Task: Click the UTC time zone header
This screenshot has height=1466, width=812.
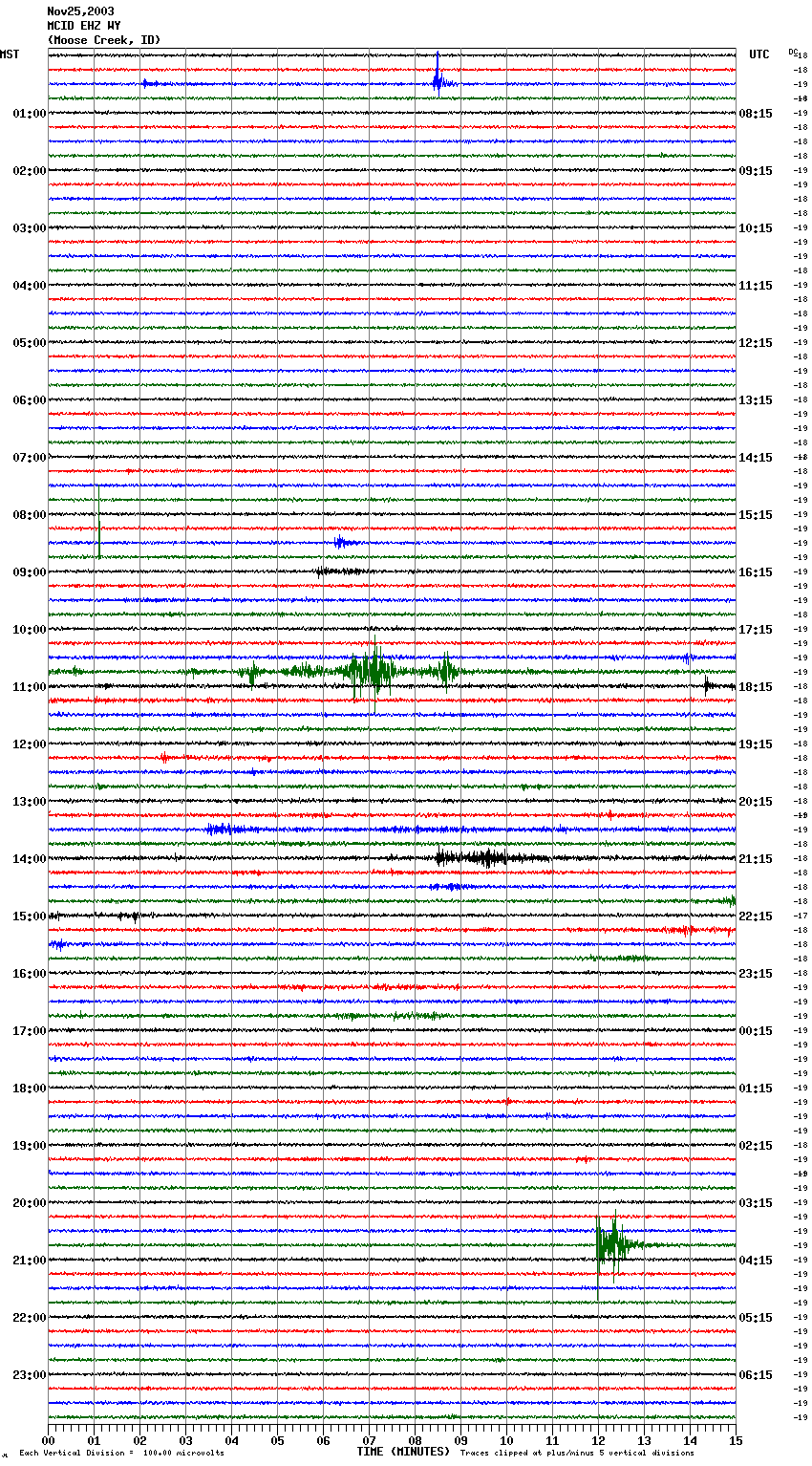Action: 759,54
